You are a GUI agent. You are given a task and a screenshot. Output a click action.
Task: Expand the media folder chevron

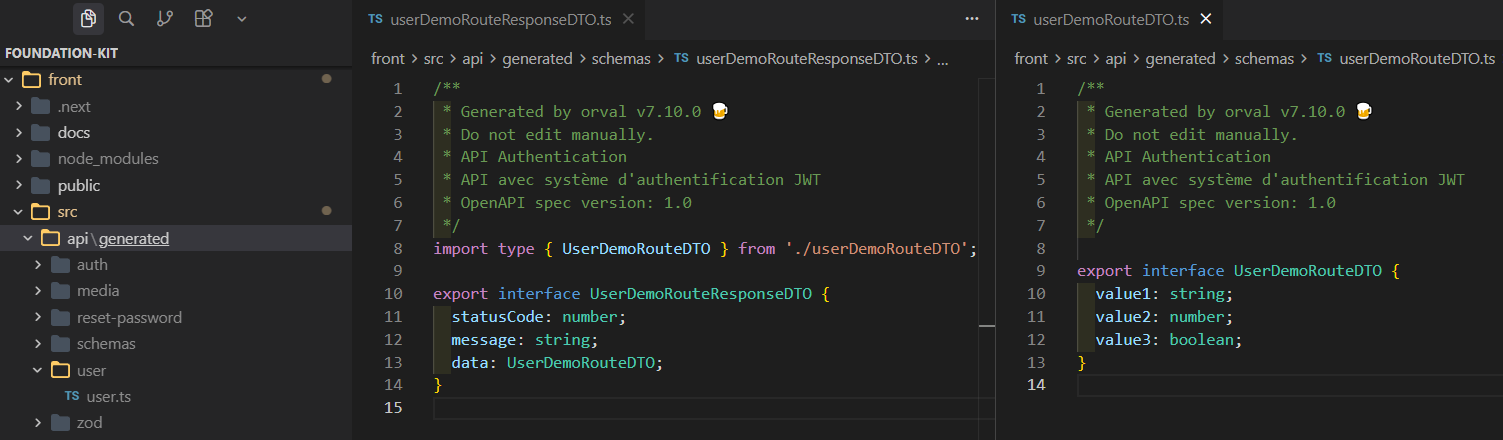tap(38, 290)
